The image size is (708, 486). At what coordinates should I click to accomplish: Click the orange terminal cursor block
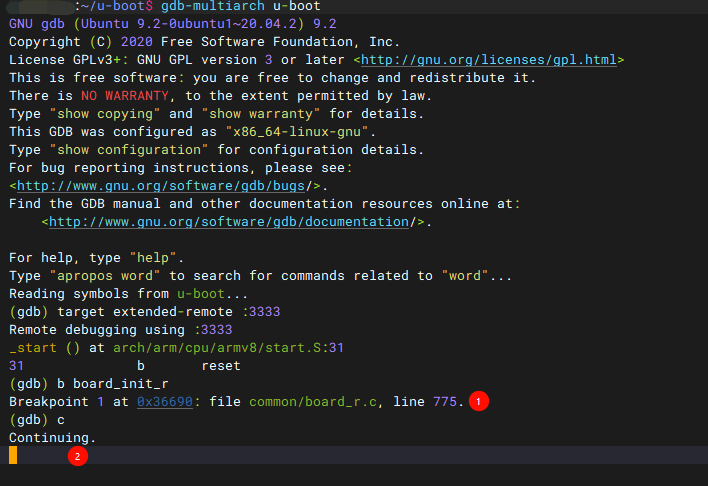click(x=13, y=456)
